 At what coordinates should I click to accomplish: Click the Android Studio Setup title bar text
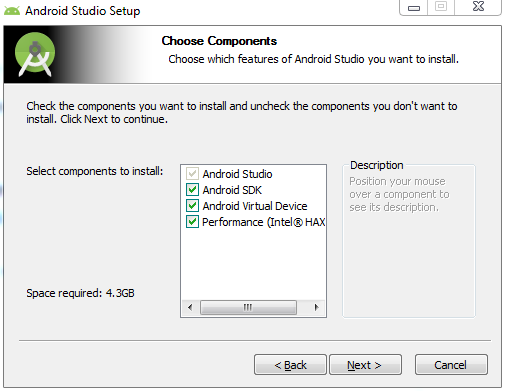[x=83, y=11]
